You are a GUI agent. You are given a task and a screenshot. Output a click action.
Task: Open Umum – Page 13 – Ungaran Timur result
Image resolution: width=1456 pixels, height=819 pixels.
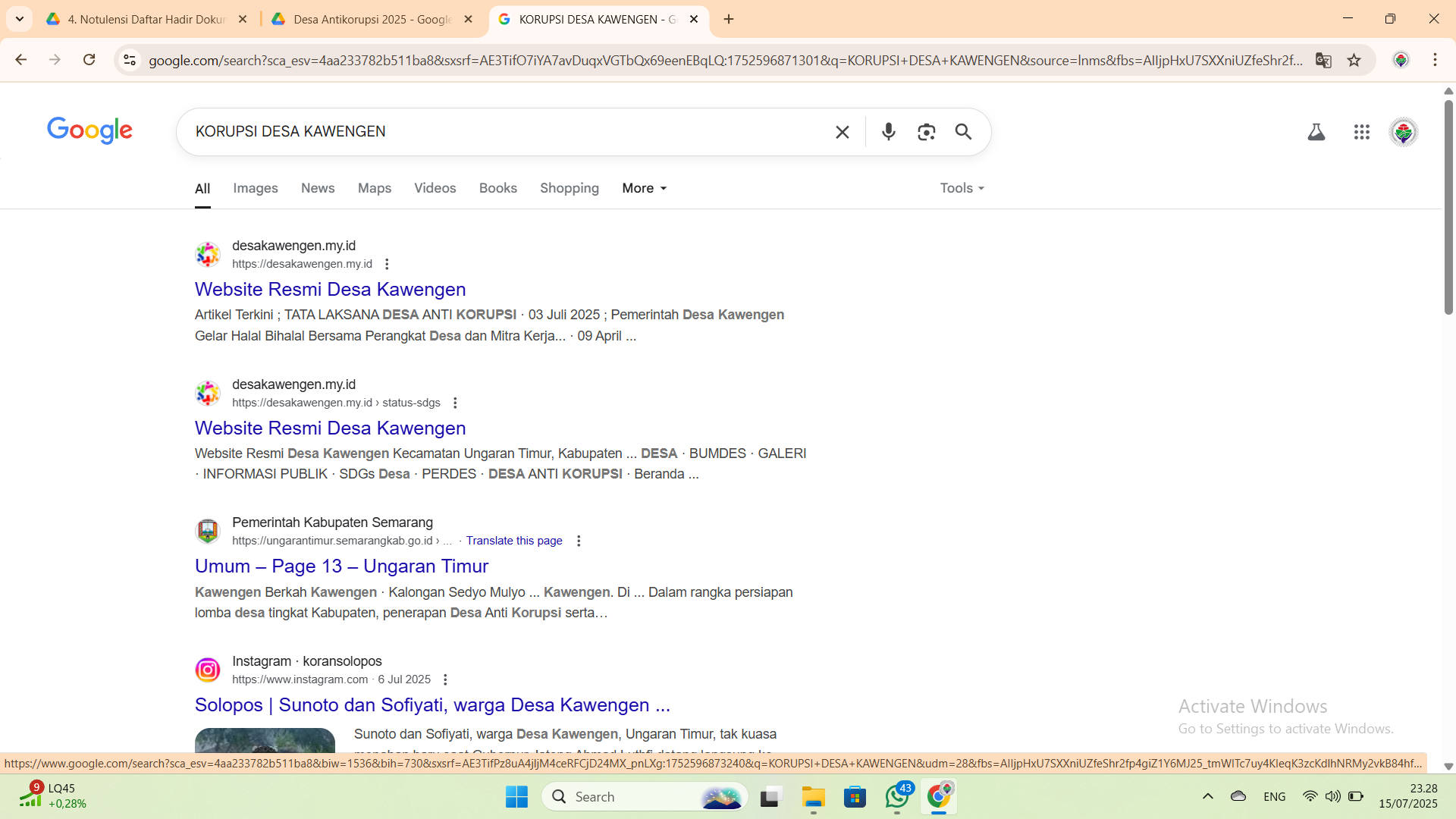pos(341,566)
